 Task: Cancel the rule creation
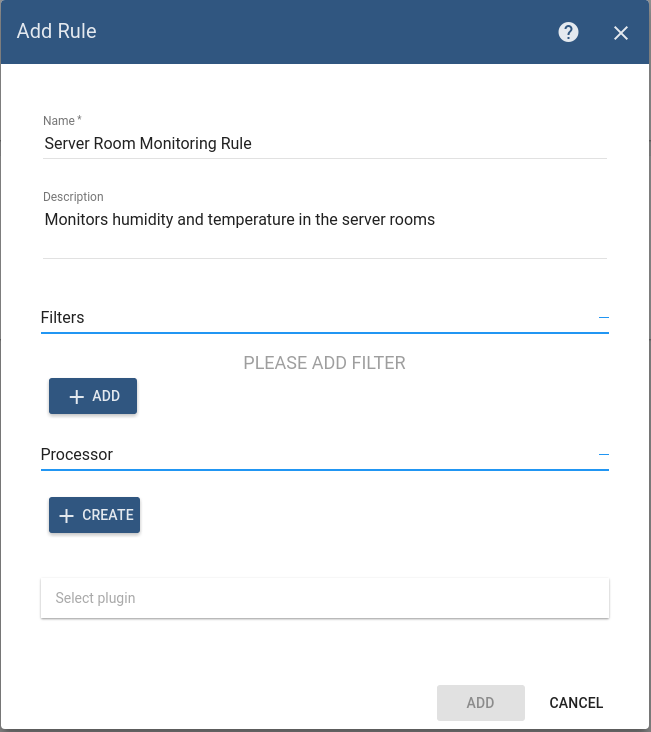[576, 703]
